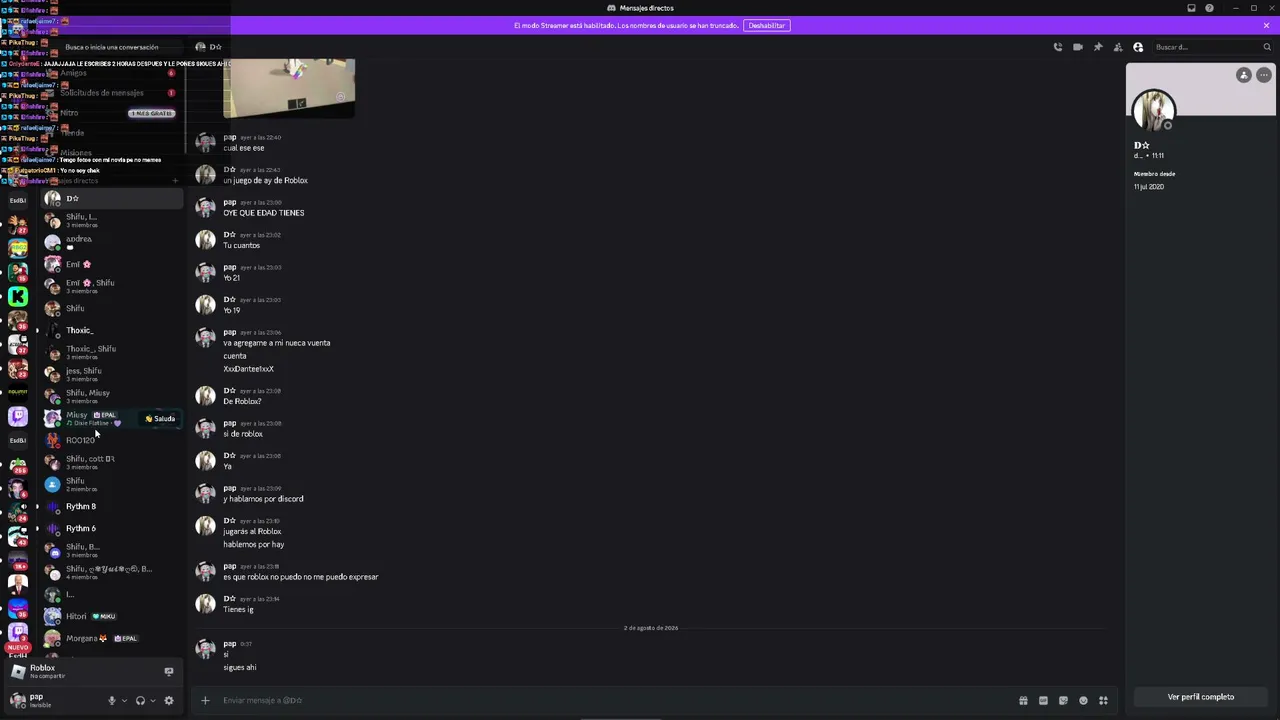This screenshot has height=720, width=1280.
Task: Open the server icon with the 255 badge
Action: [x=18, y=464]
